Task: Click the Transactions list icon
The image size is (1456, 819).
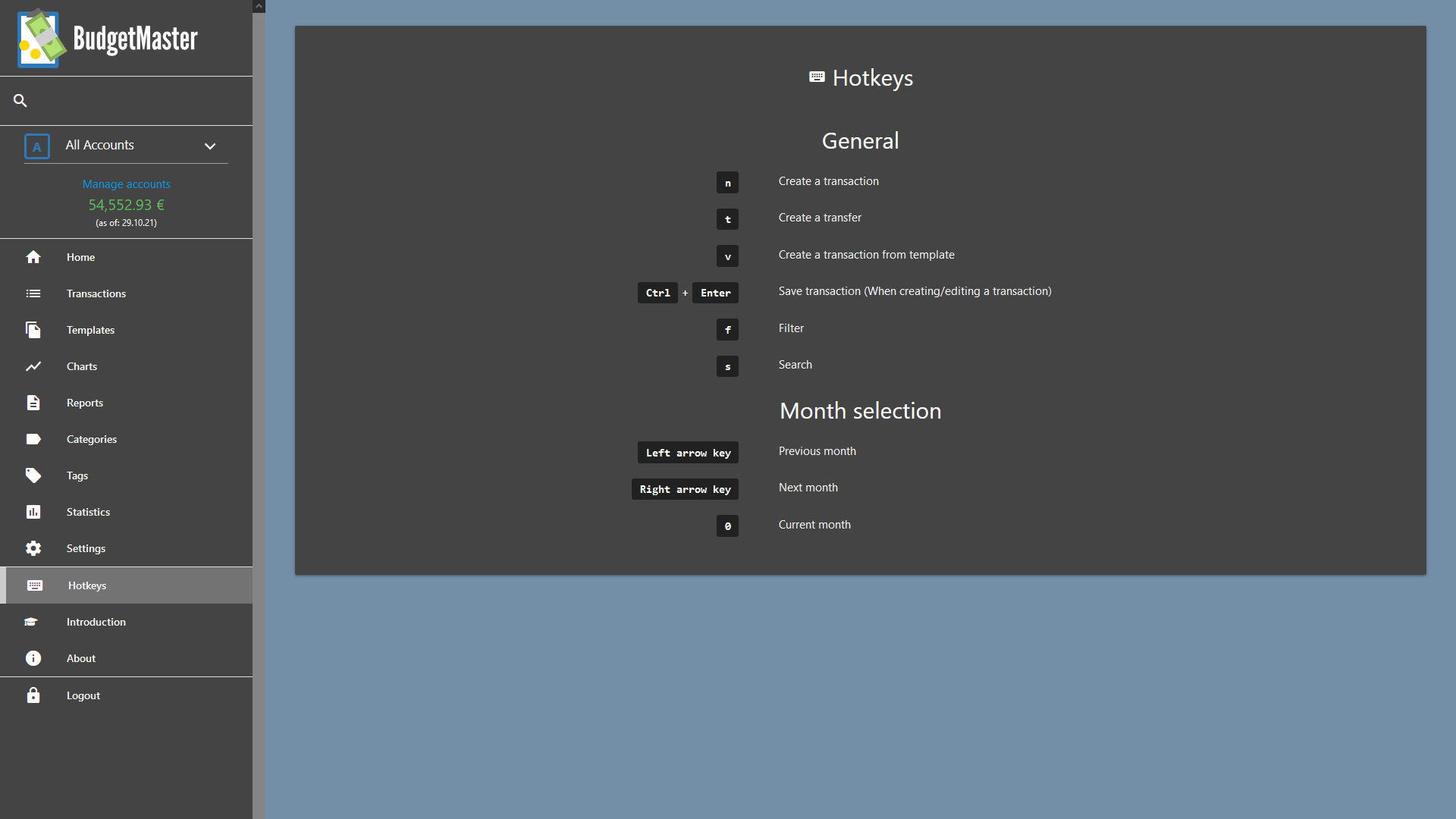Action: click(x=33, y=293)
